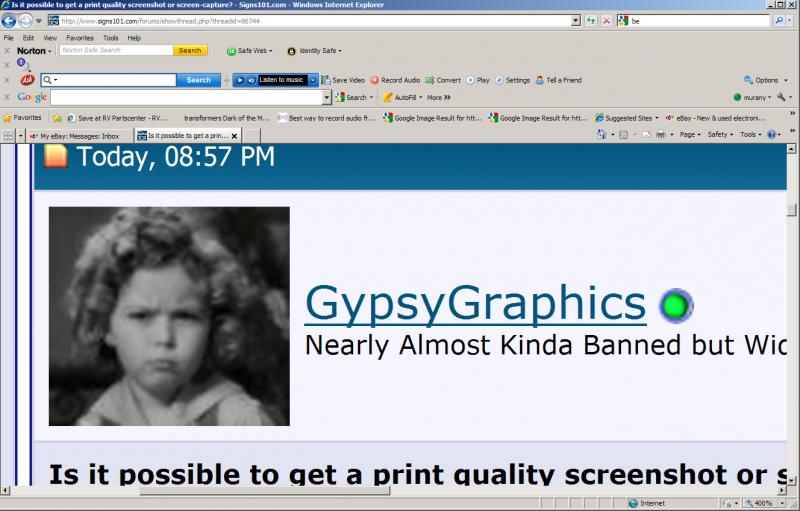Click the search box containing 'be'

click(x=699, y=21)
